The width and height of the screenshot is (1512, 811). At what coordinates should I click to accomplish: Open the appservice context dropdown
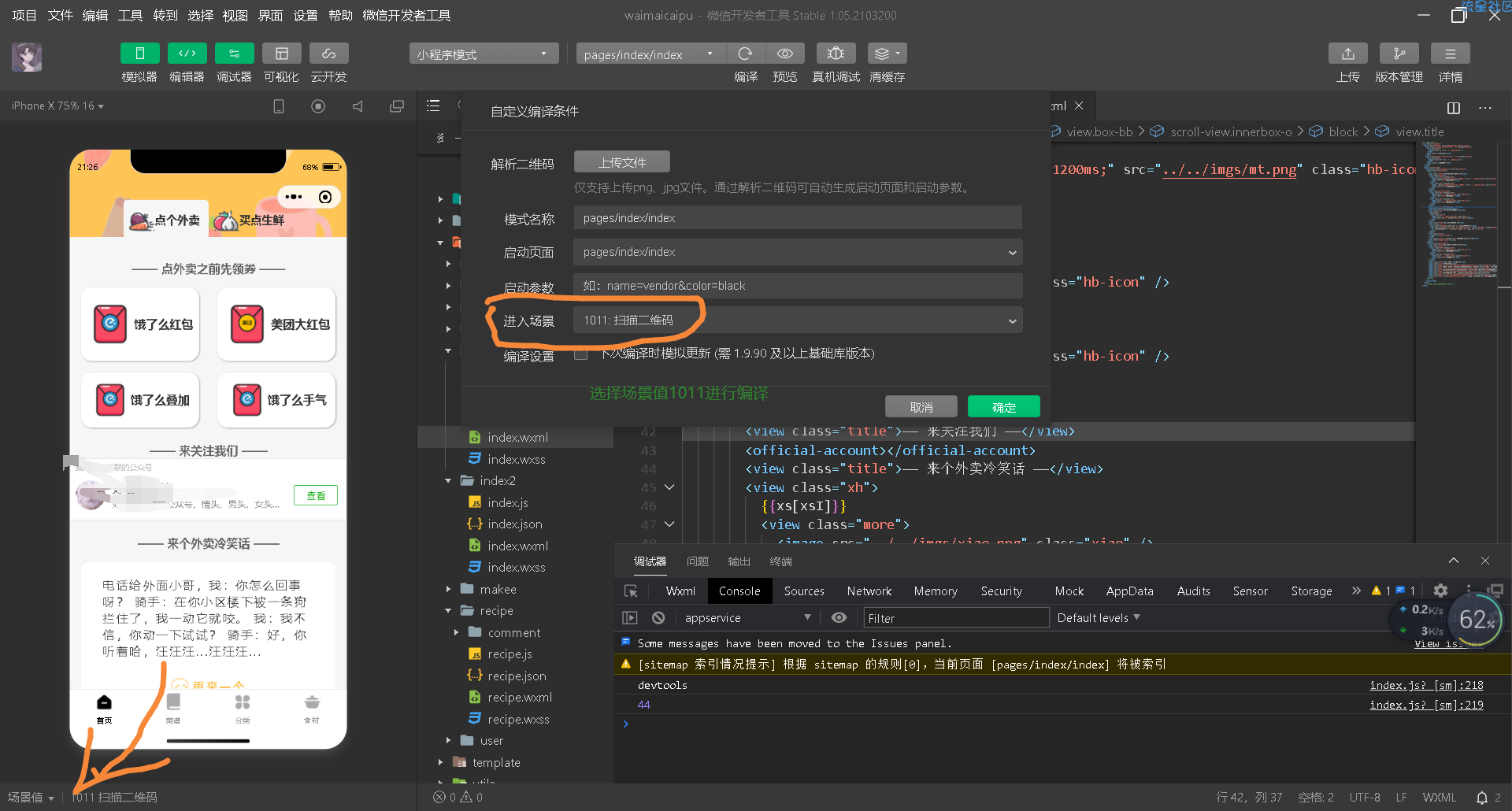pos(747,618)
